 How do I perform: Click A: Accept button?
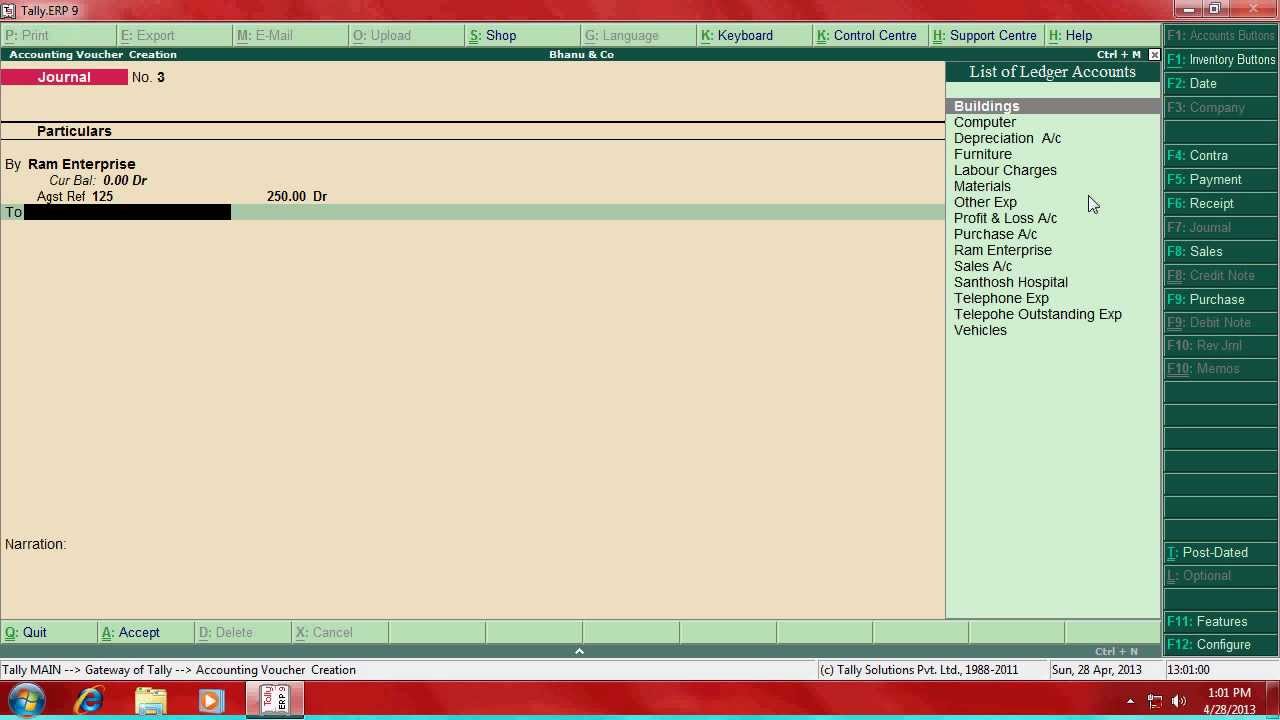[x=146, y=632]
